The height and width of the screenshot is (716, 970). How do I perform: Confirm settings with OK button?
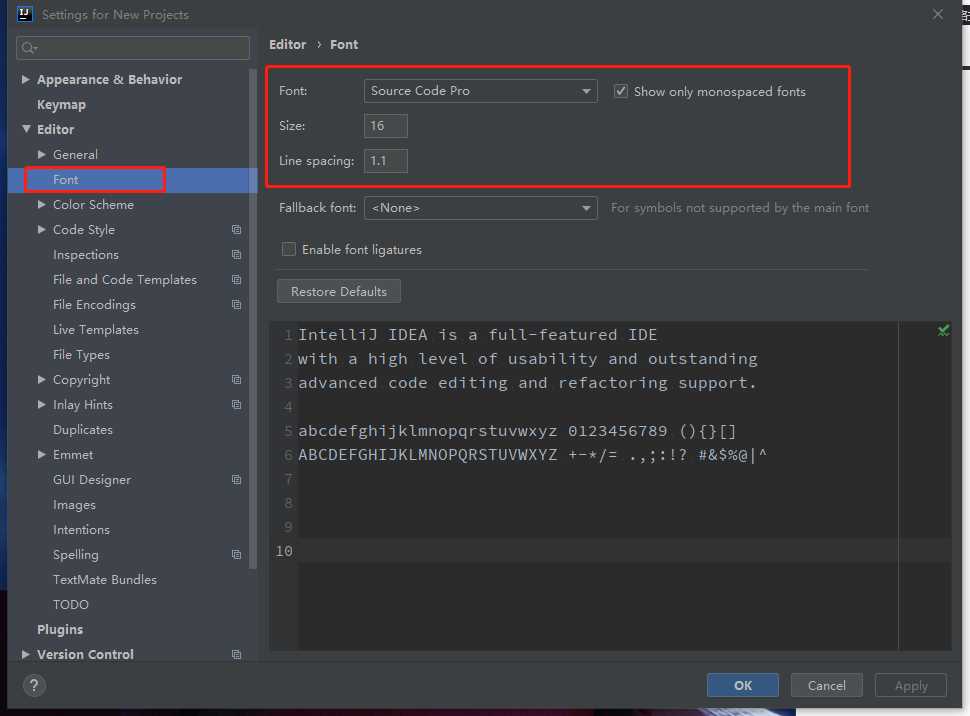742,685
